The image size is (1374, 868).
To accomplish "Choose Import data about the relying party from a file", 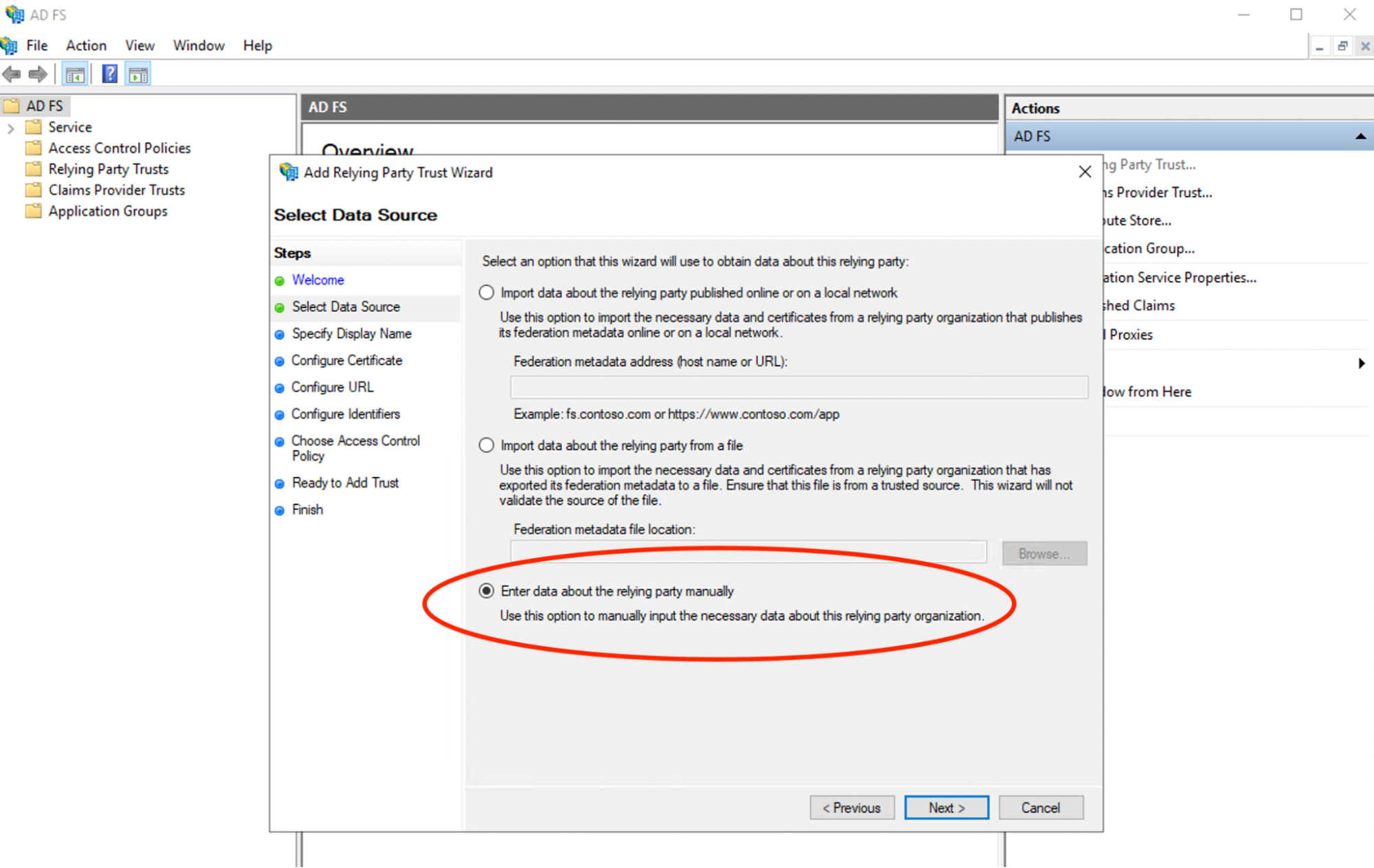I will coord(486,445).
